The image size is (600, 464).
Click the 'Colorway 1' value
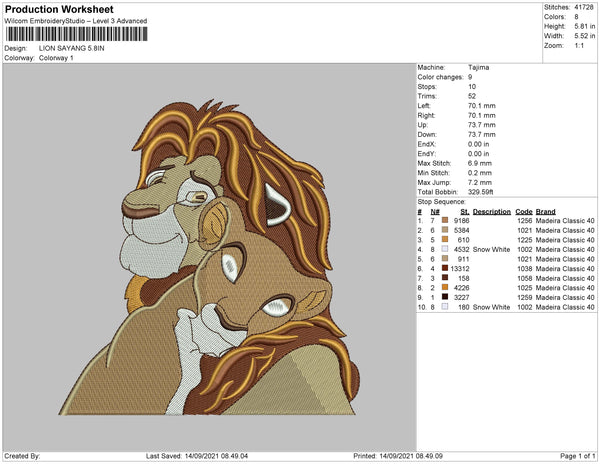pyautogui.click(x=56, y=58)
